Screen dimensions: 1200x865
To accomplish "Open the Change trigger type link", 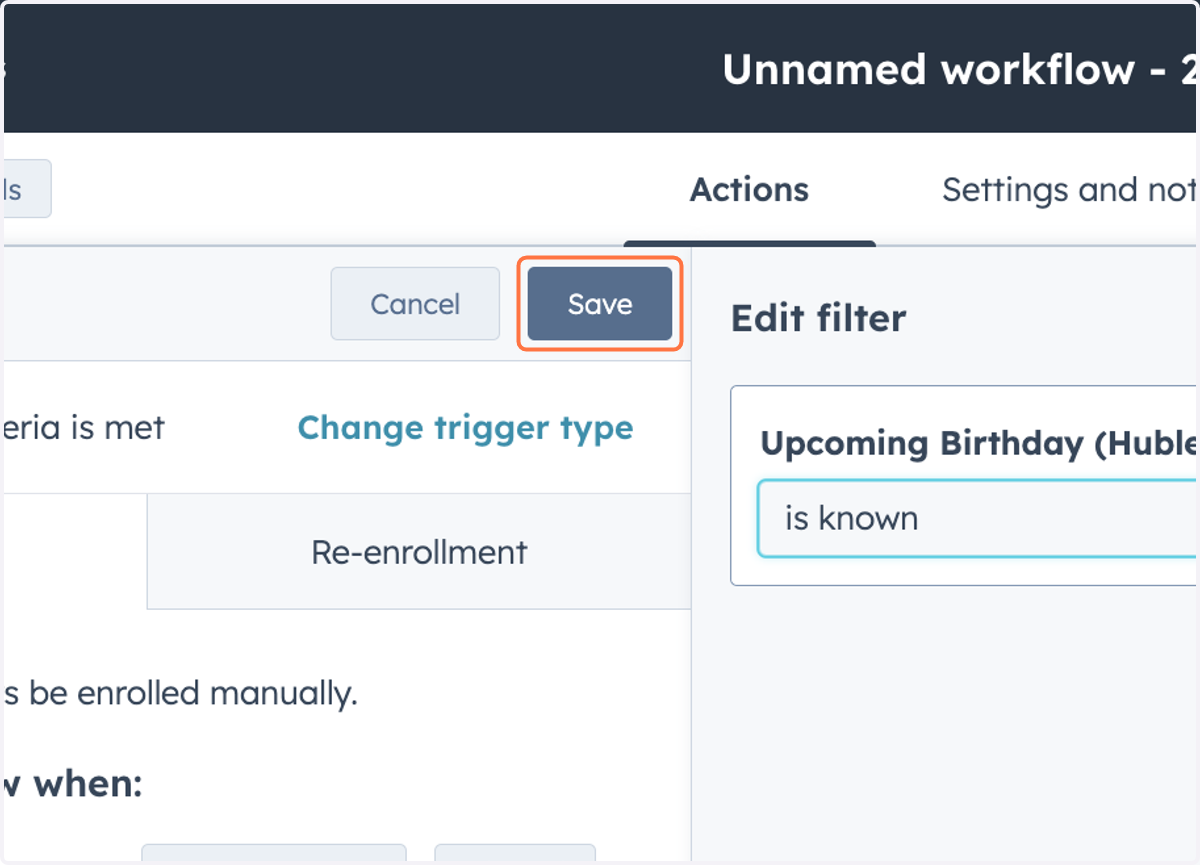I will 465,428.
